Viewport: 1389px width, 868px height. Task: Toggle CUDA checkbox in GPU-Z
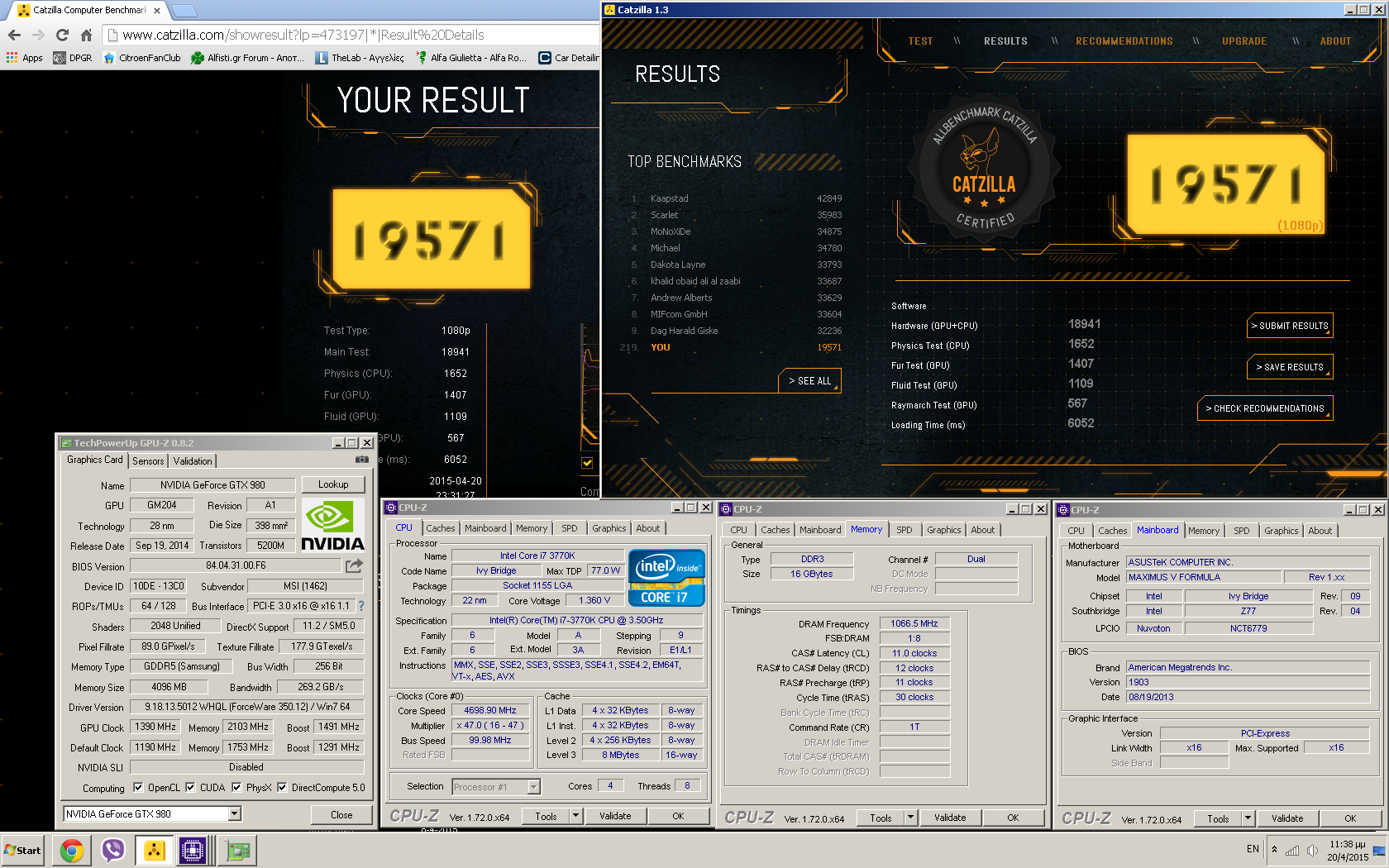pos(190,787)
